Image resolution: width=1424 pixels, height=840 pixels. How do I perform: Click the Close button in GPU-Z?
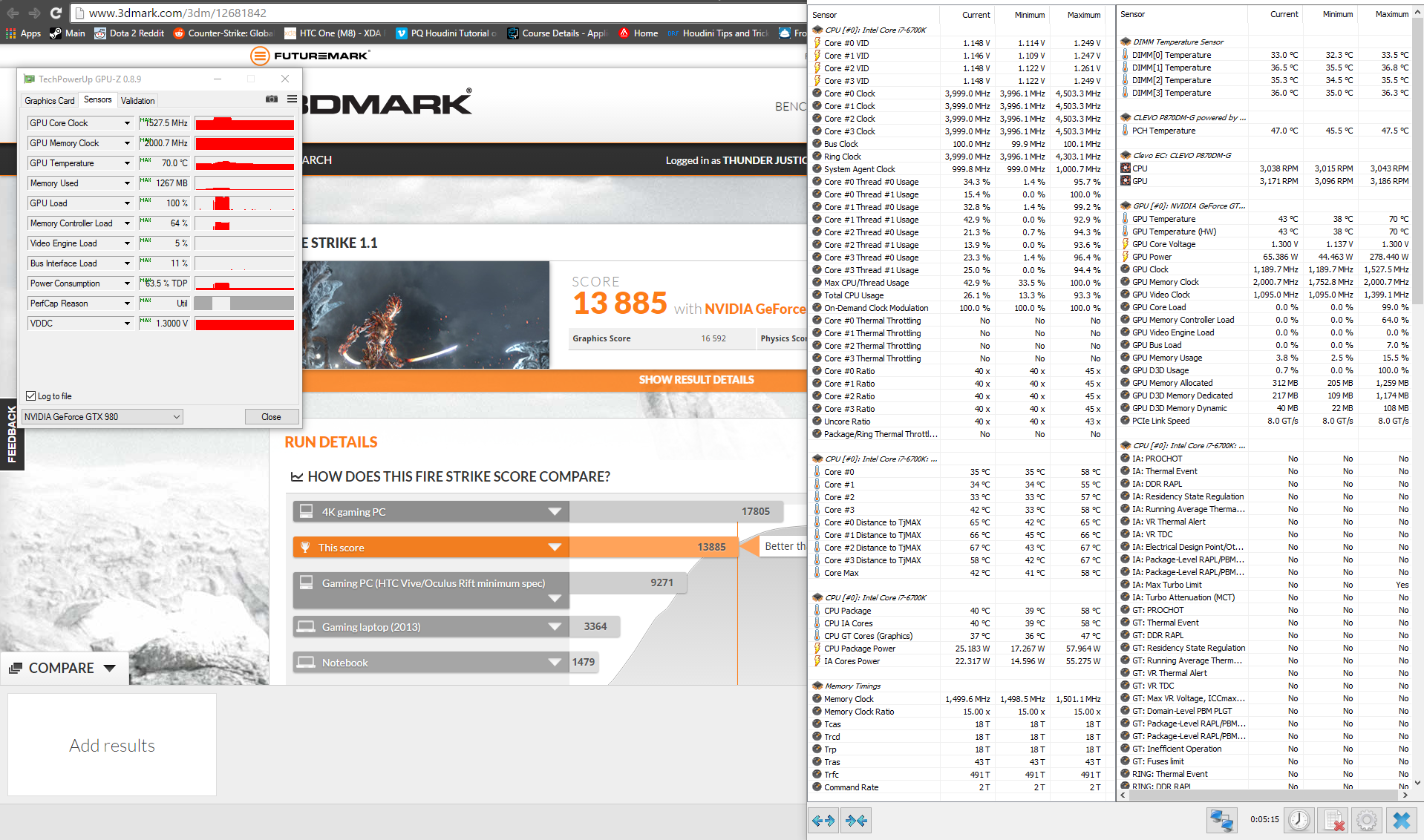pyautogui.click(x=271, y=417)
